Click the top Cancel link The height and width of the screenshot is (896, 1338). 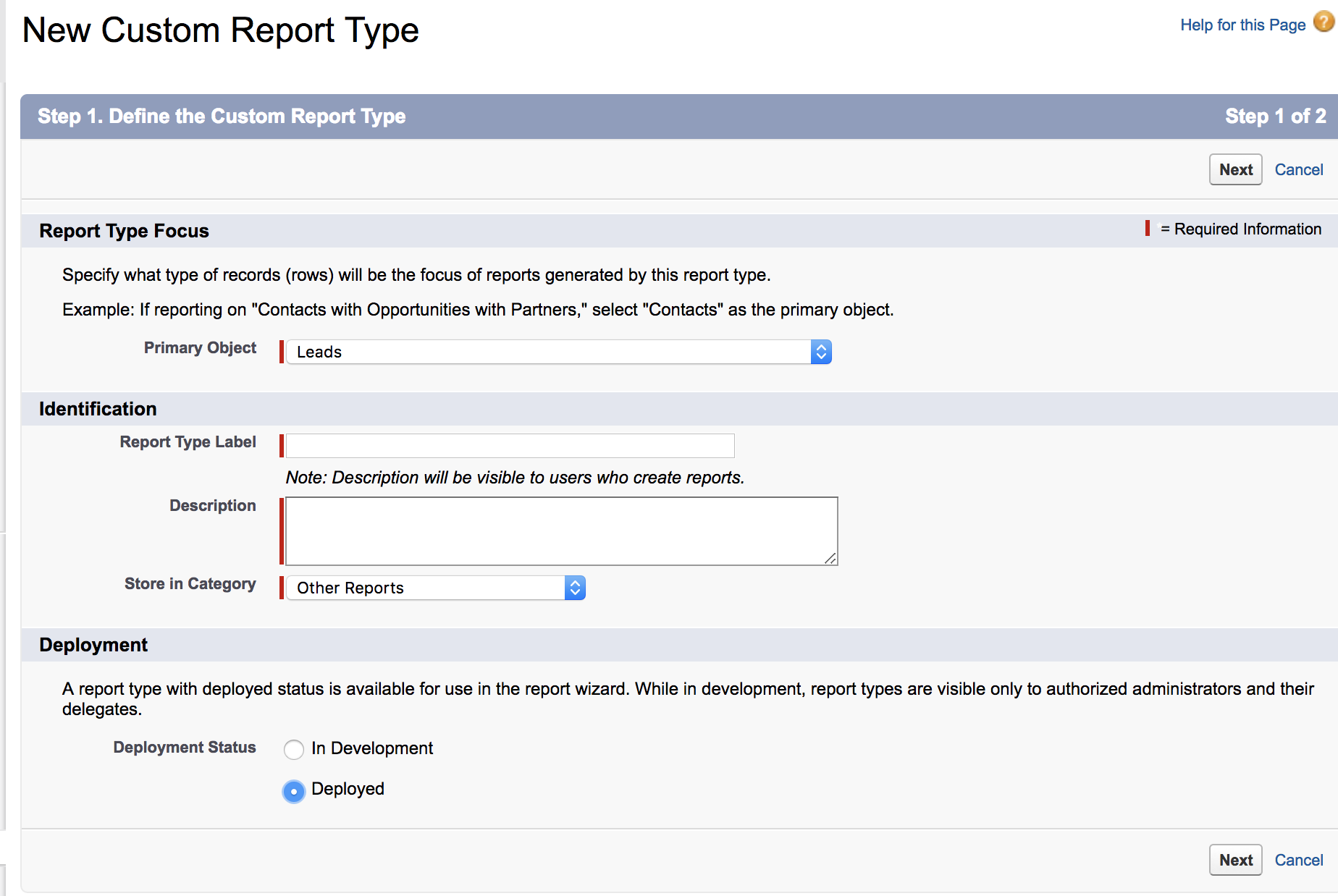click(1298, 169)
